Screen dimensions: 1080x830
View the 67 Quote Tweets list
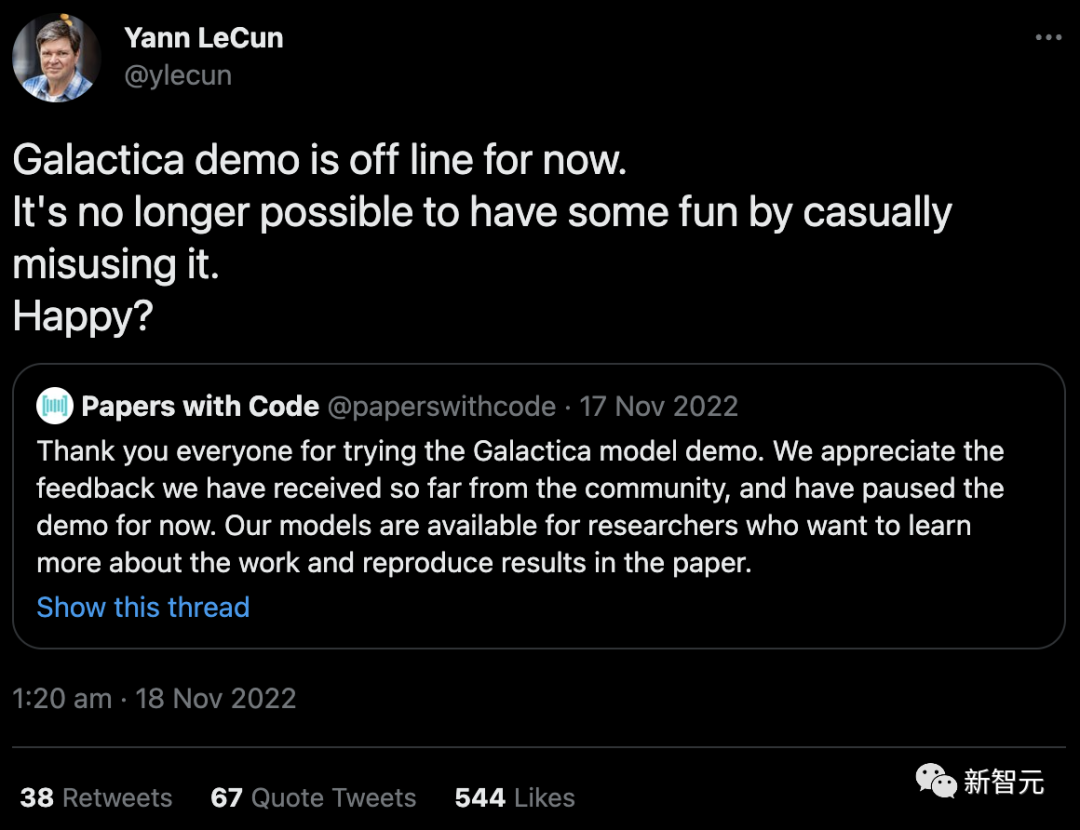(x=313, y=797)
